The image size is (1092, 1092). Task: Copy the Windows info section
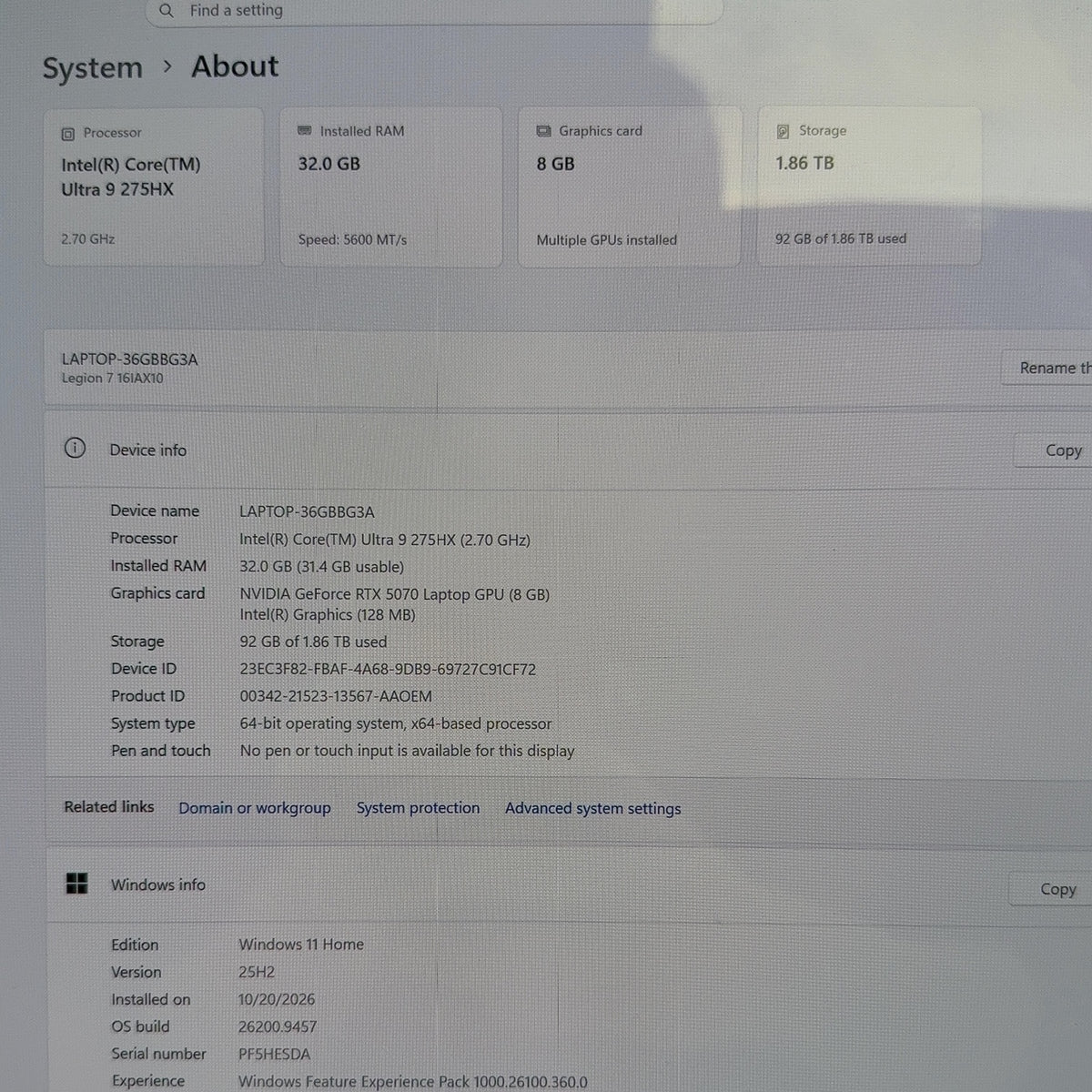[1050, 889]
